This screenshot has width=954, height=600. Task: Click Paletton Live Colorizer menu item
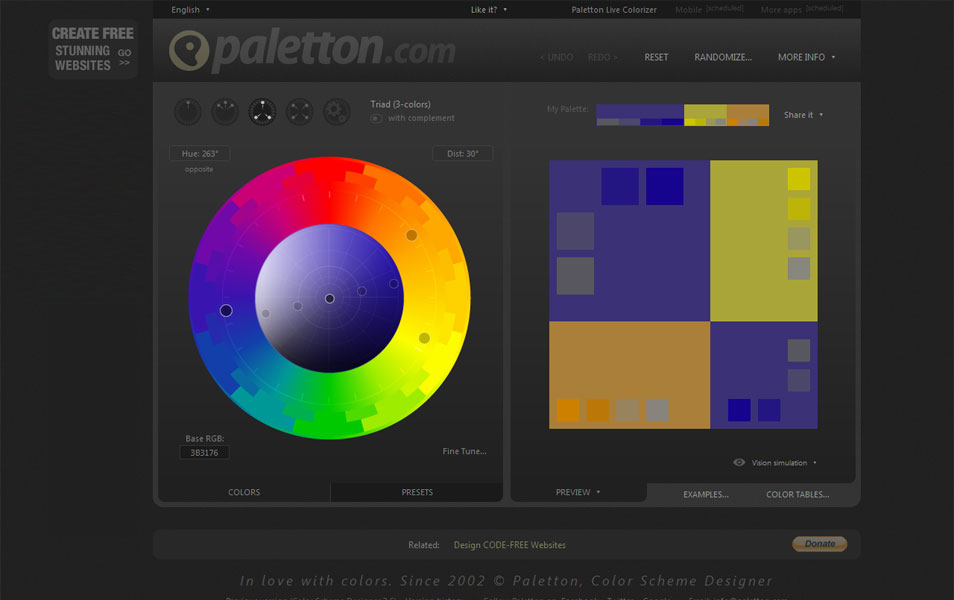point(614,10)
